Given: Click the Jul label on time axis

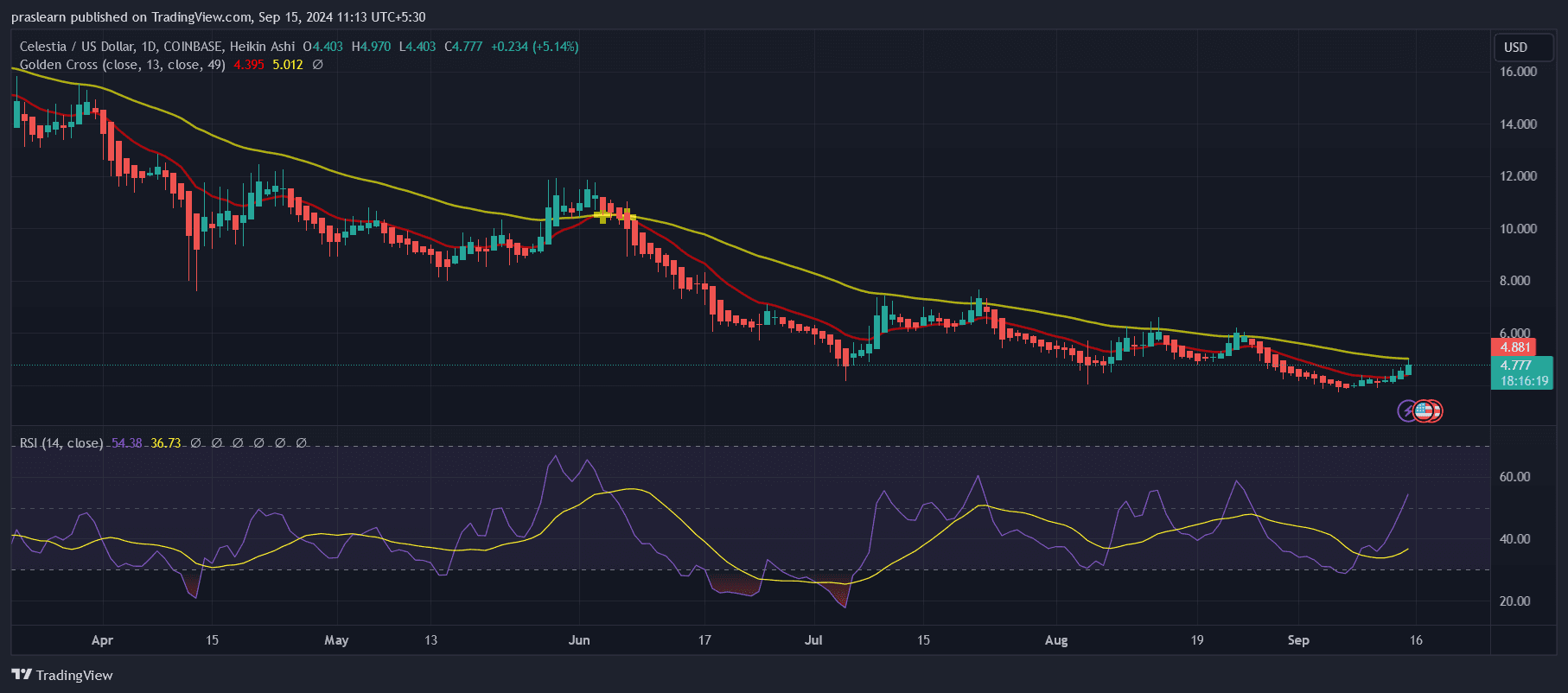Looking at the screenshot, I should 813,640.
